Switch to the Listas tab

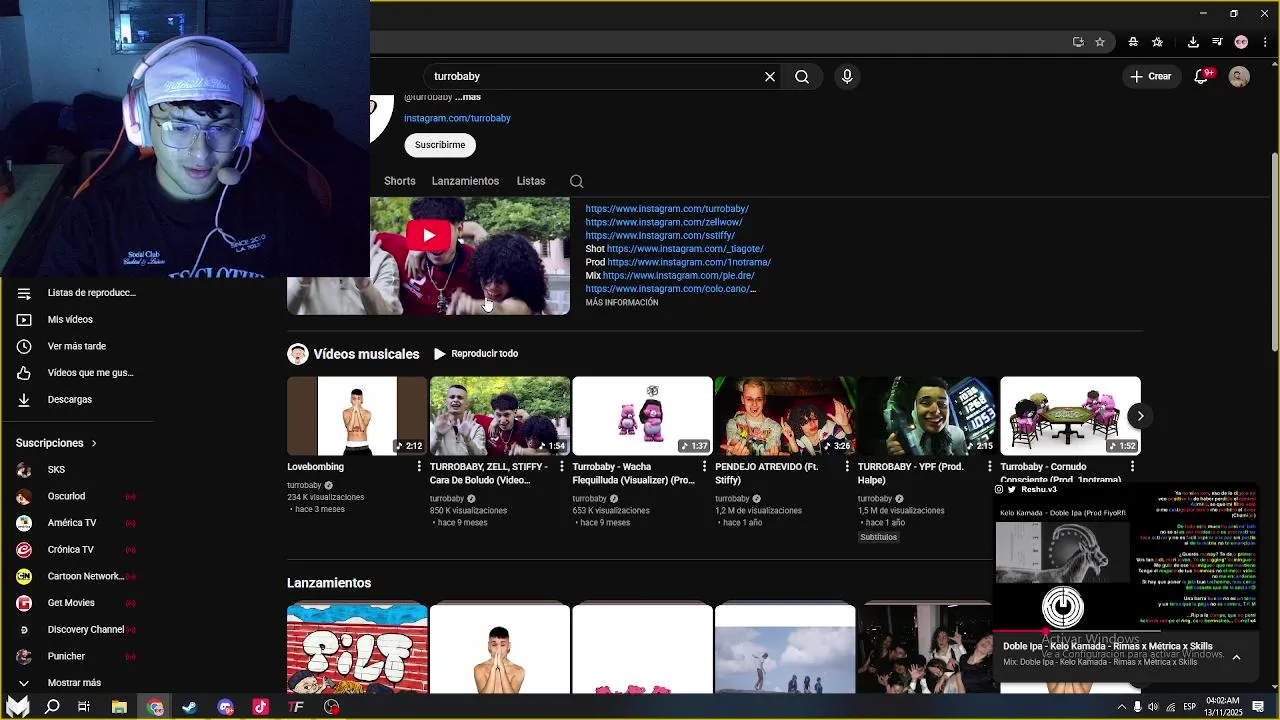pos(531,181)
